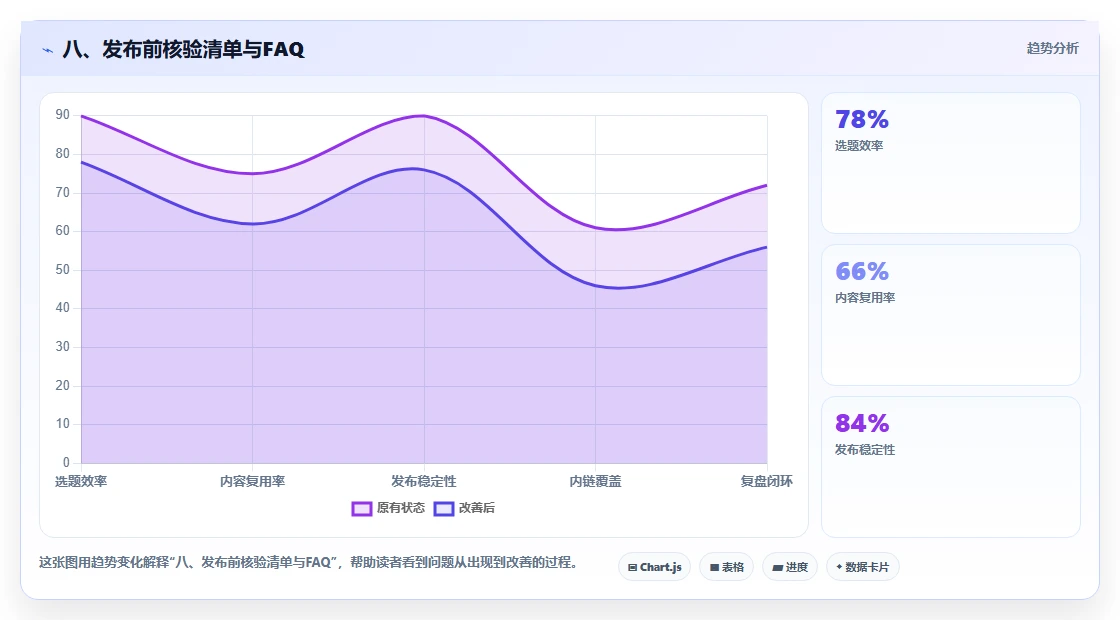The image size is (1120, 620).
Task: Click the 内容复用率 x-axis label
Action: click(x=252, y=481)
